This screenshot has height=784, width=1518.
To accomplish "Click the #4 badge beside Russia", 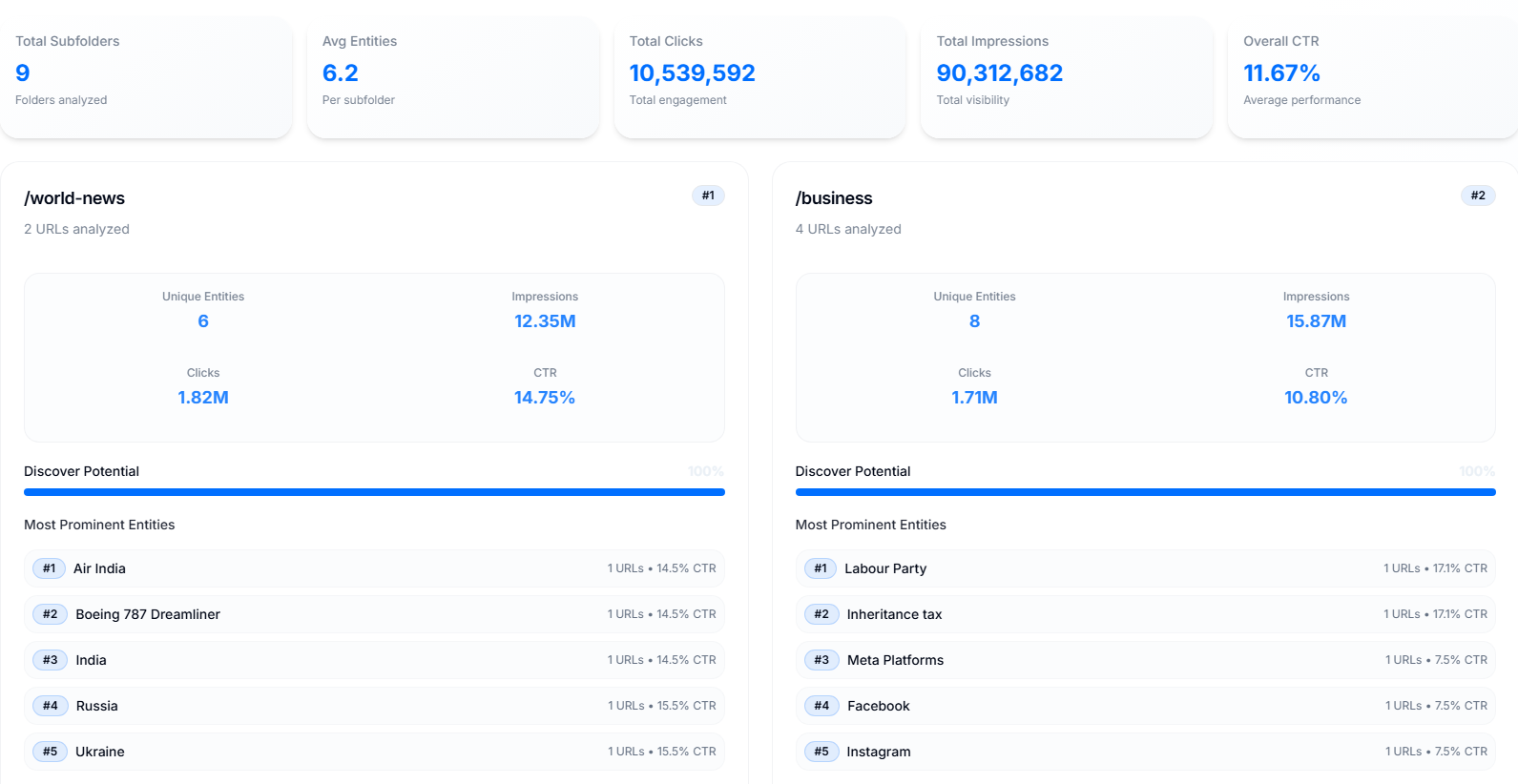I will [x=50, y=706].
